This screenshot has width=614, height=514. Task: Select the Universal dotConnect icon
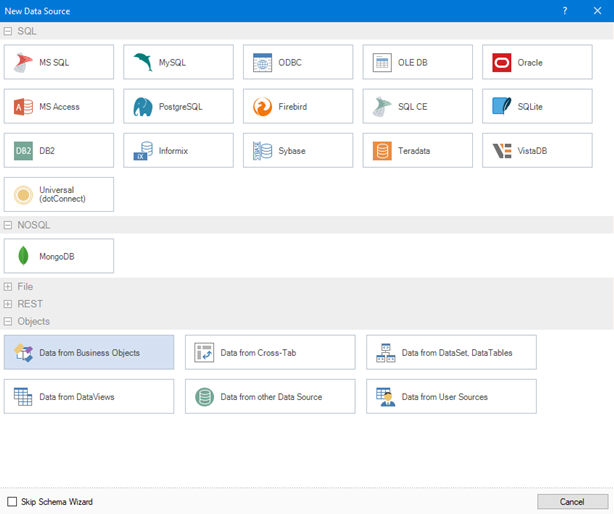point(23,195)
